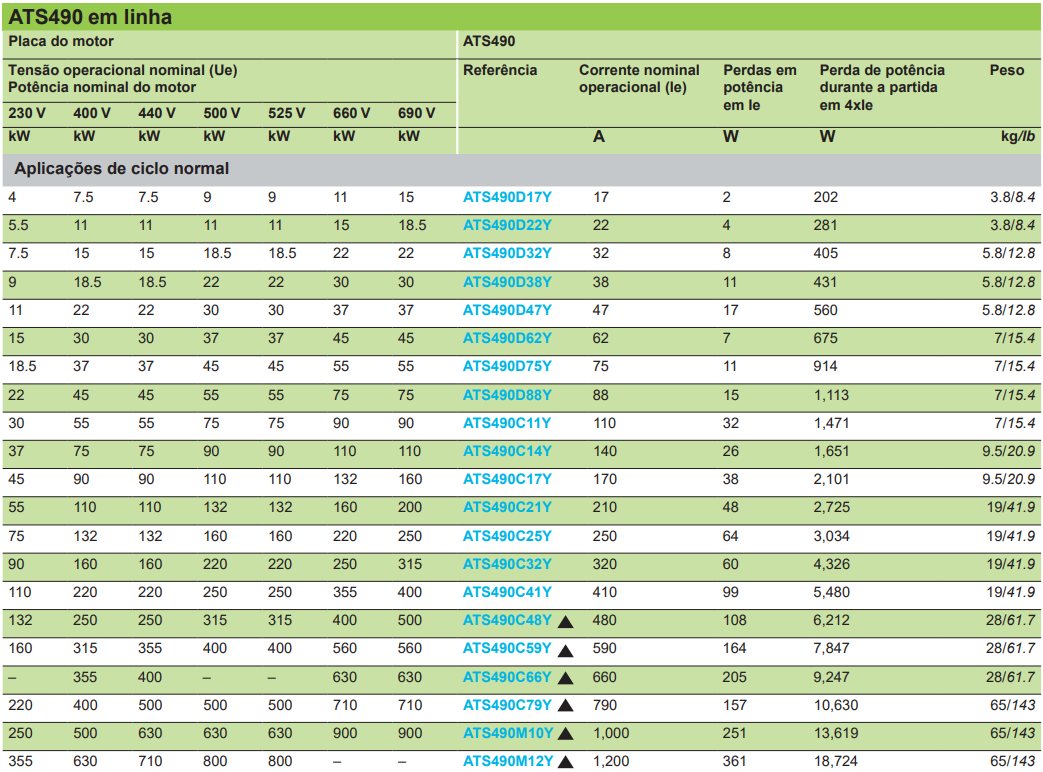The width and height of the screenshot is (1043, 772).
Task: Select the 'ATS490 em linha' title
Action: click(x=90, y=17)
